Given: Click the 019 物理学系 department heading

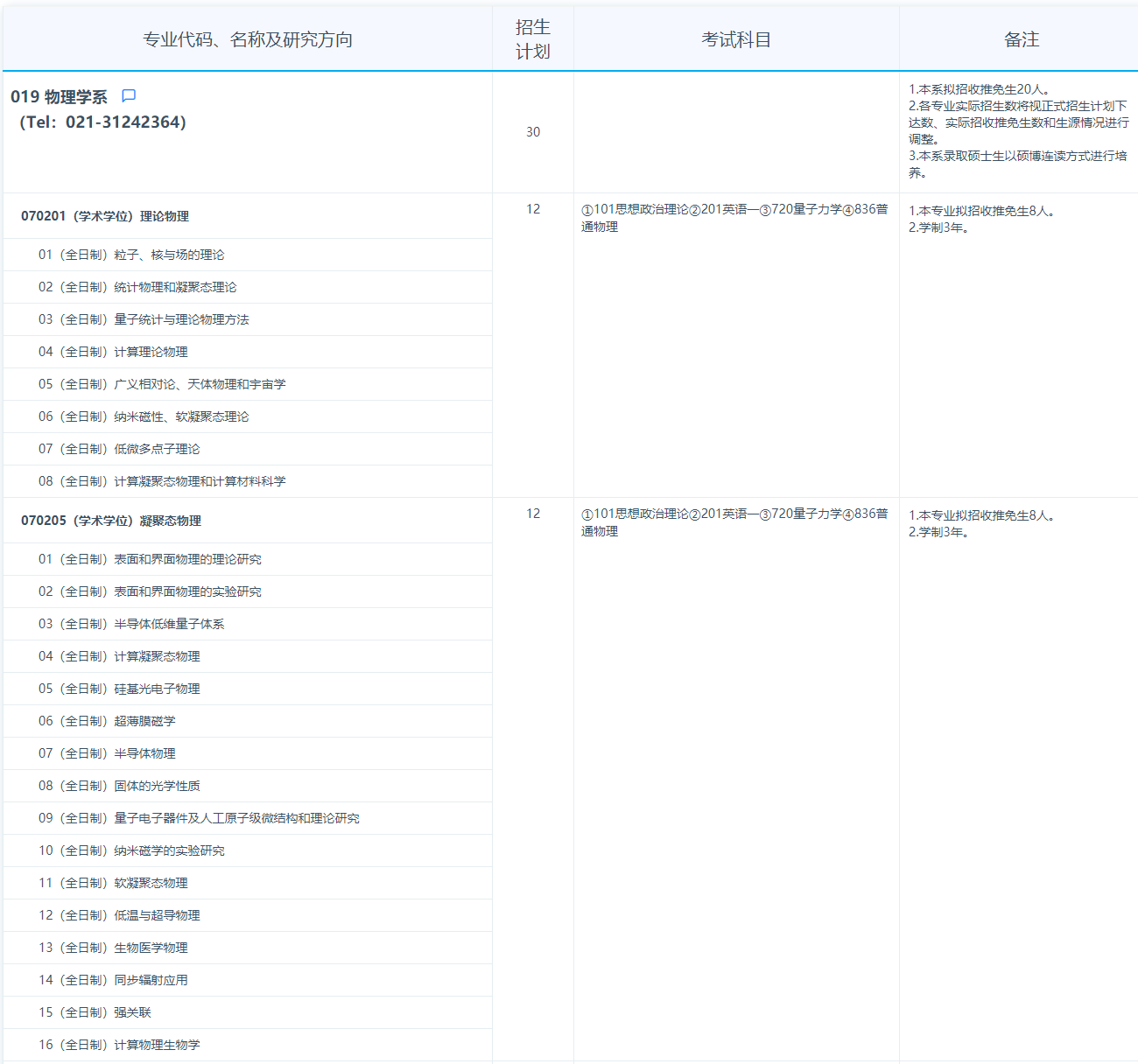Looking at the screenshot, I should [59, 97].
